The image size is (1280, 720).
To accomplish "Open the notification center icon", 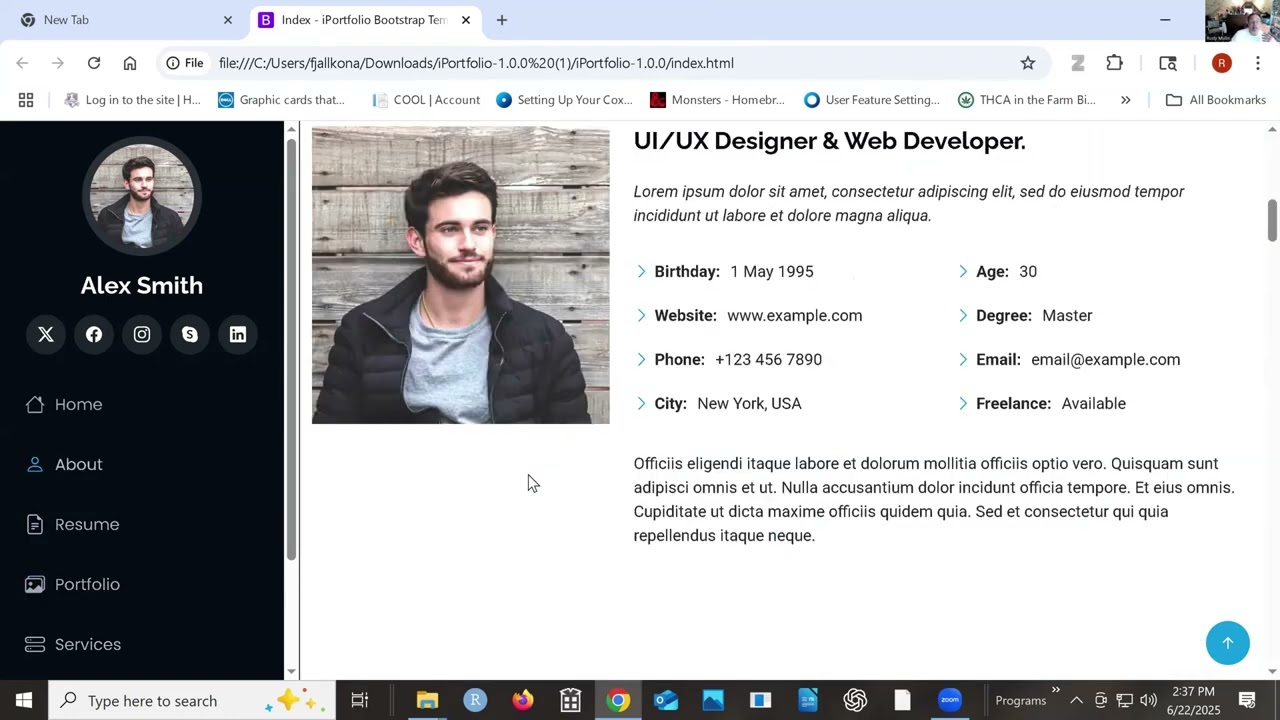I will click(1247, 700).
